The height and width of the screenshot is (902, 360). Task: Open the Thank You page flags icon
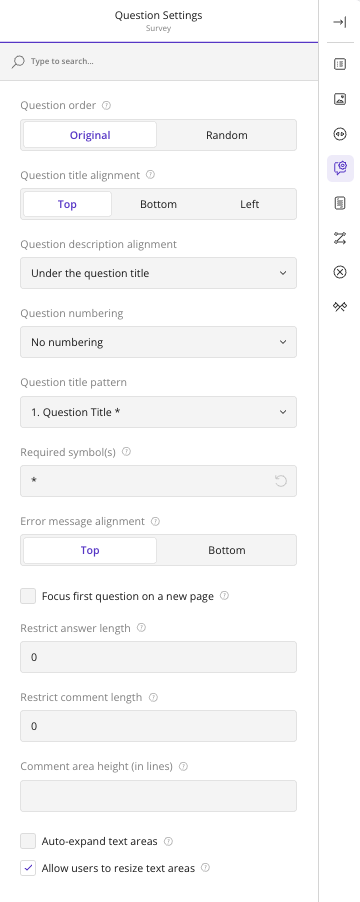(340, 307)
